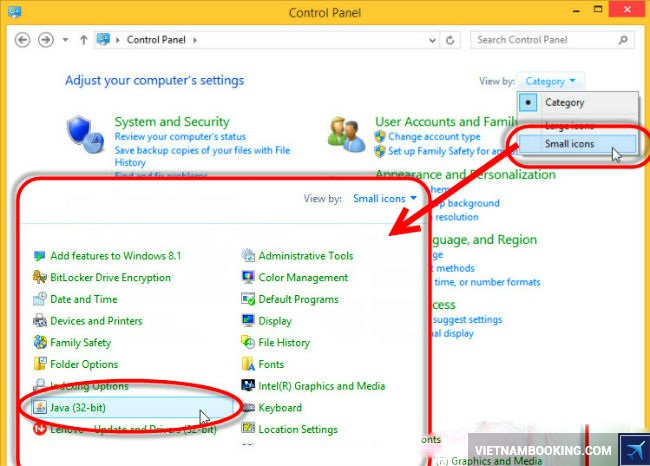Screen dimensions: 650x466
Task: Click the Family Safety icon
Action: point(40,343)
